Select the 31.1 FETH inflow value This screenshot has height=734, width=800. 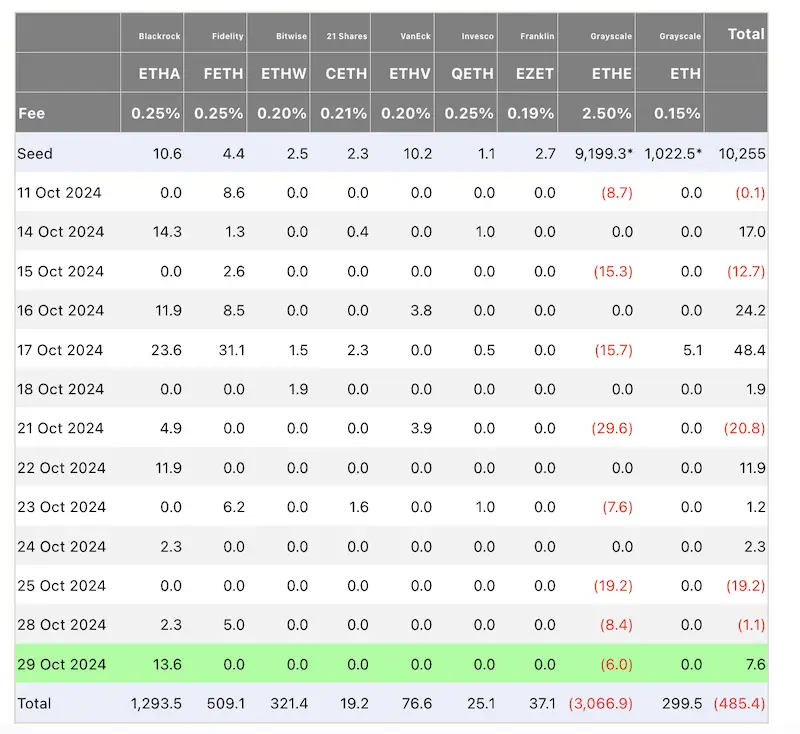click(229, 350)
